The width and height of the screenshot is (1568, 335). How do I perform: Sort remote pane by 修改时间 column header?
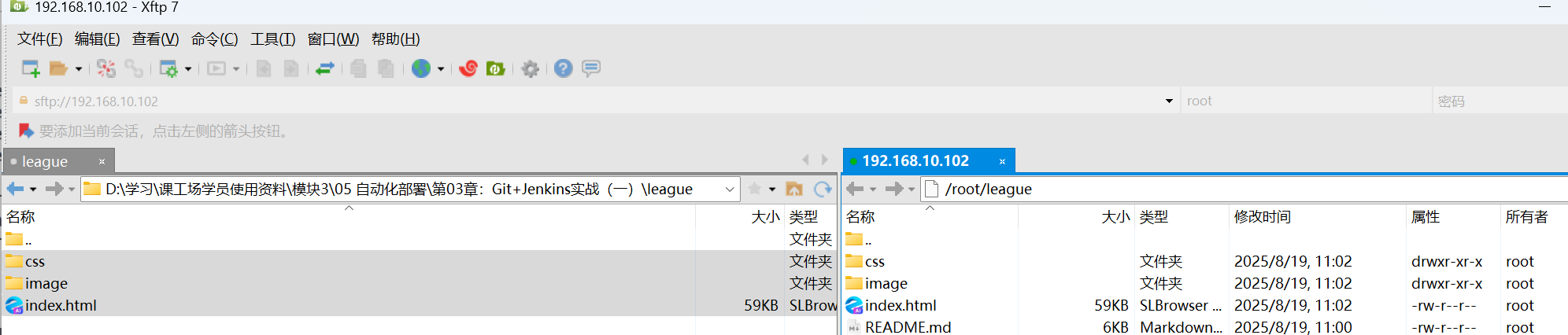click(x=1317, y=216)
